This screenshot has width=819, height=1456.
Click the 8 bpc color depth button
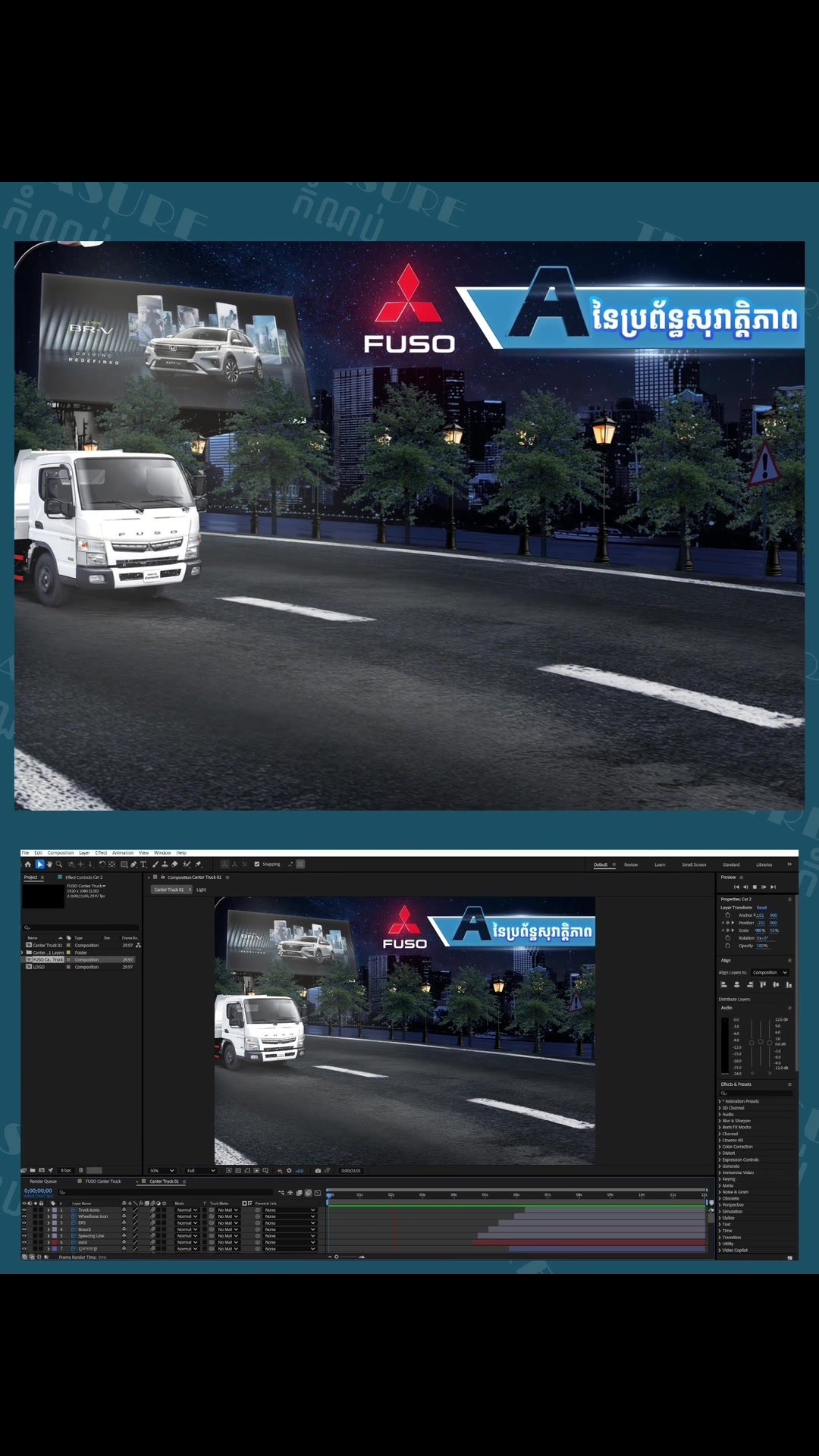(x=66, y=1171)
